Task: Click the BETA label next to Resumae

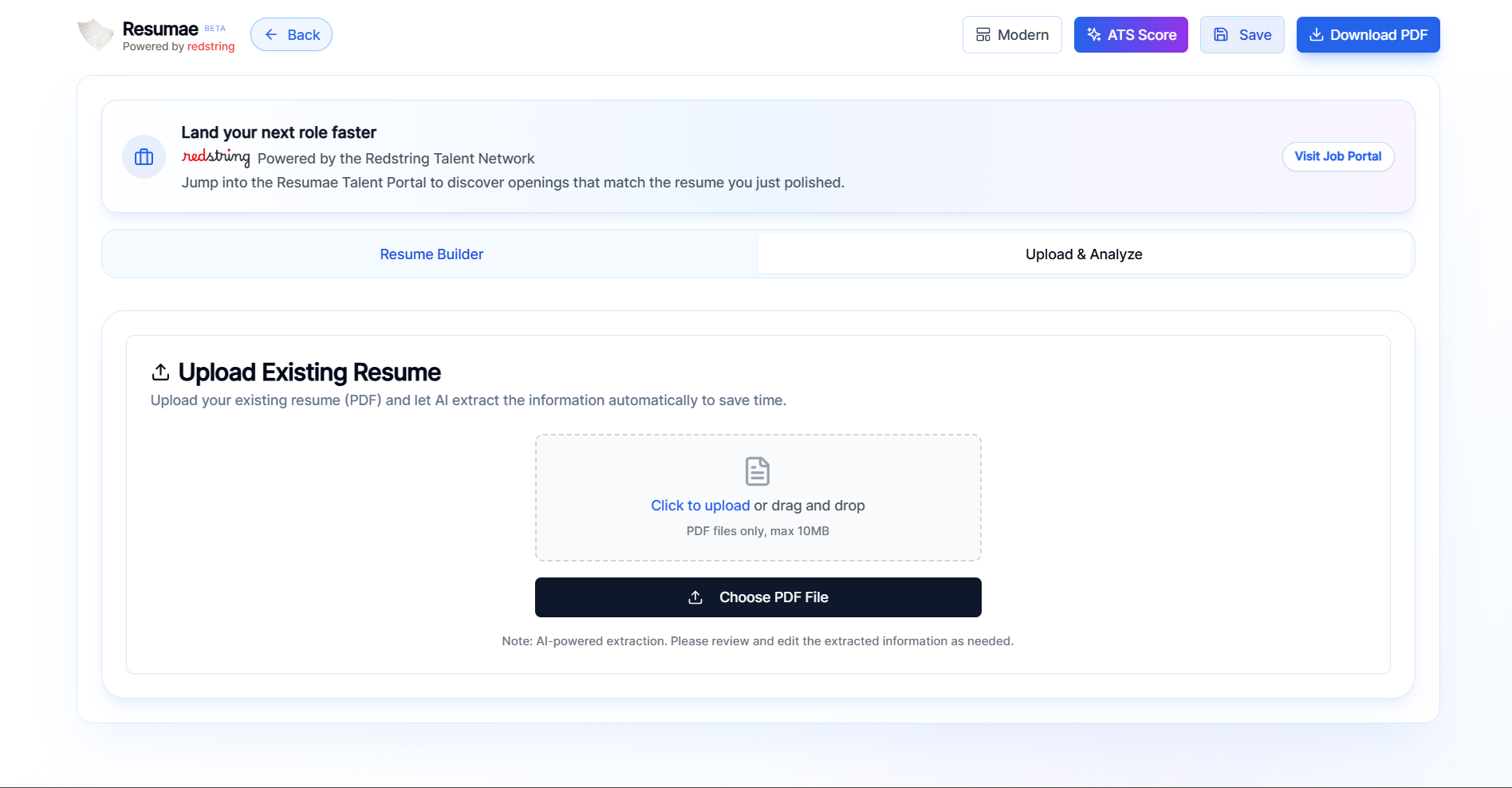Action: [214, 27]
